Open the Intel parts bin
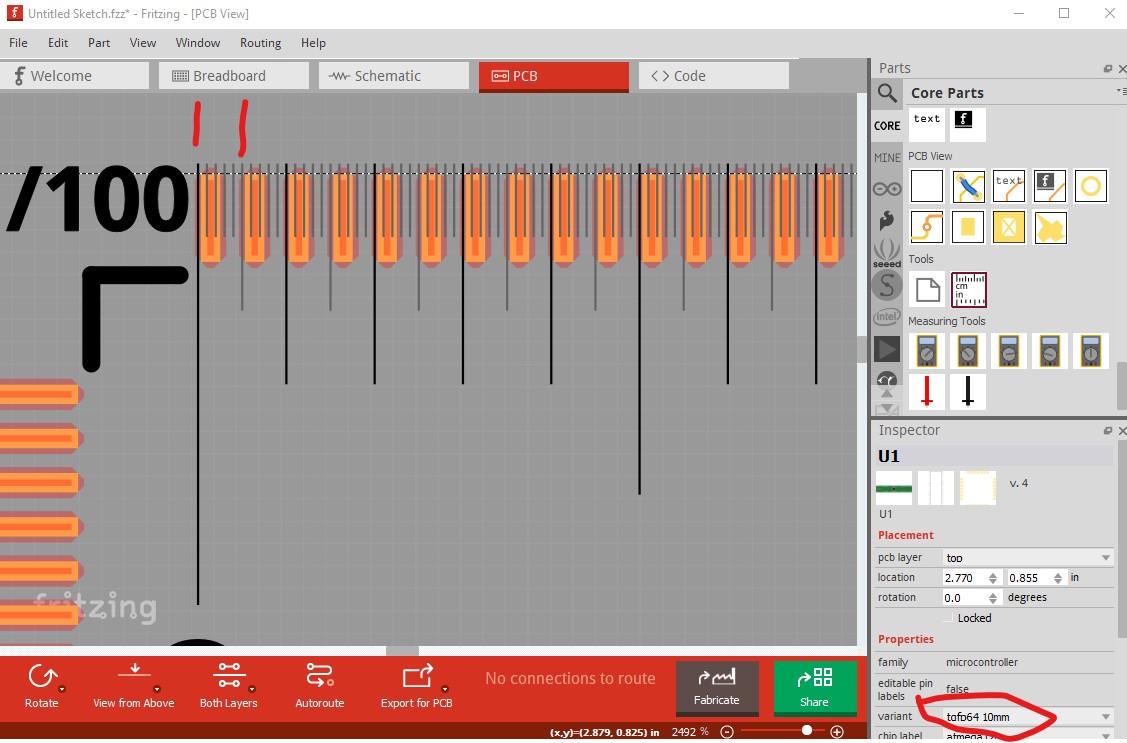The height and width of the screenshot is (743, 1127). pos(887,317)
